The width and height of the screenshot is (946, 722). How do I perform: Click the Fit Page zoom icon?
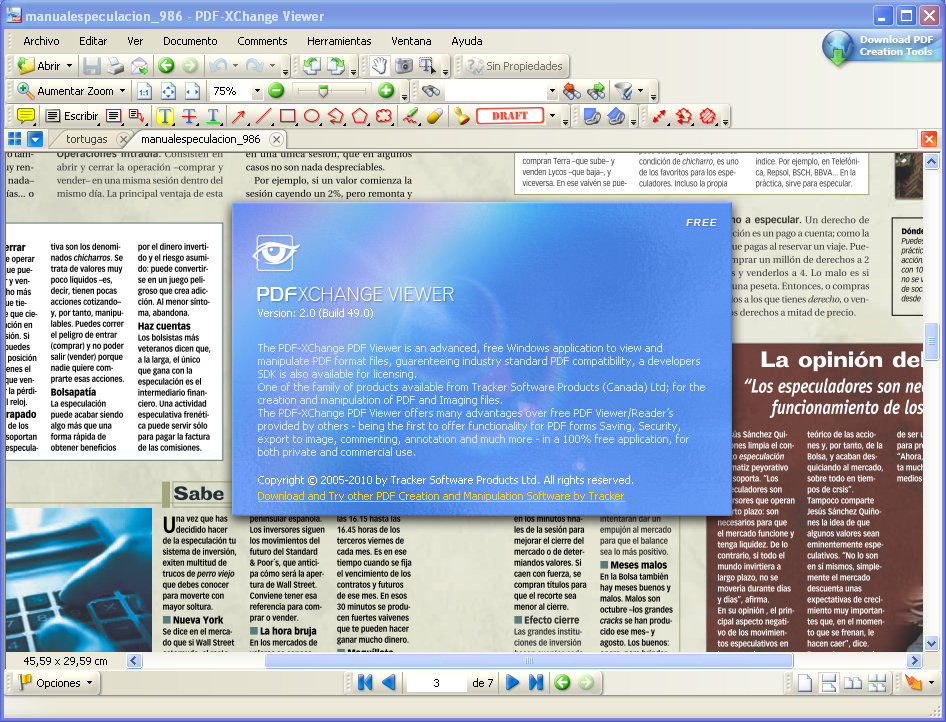[x=168, y=91]
